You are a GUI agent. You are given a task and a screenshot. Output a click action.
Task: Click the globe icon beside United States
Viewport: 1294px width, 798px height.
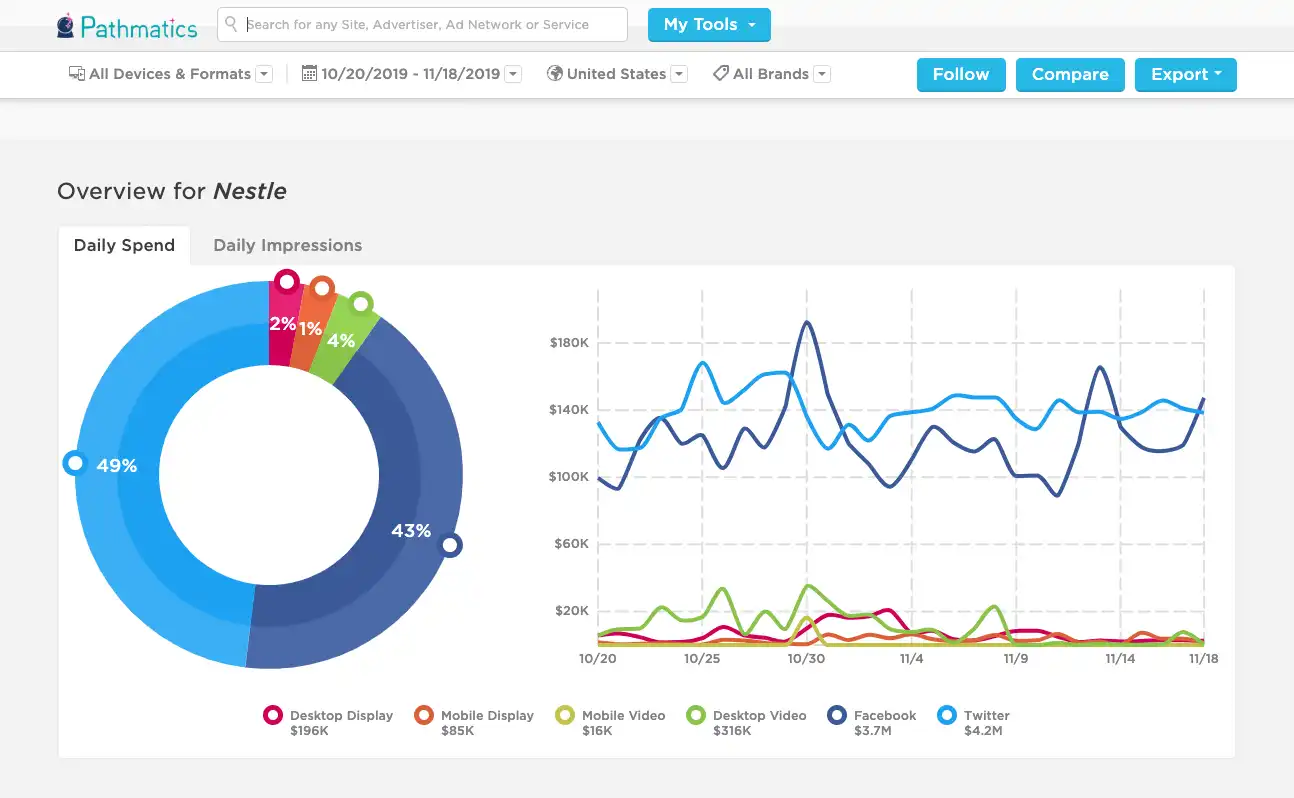point(554,74)
